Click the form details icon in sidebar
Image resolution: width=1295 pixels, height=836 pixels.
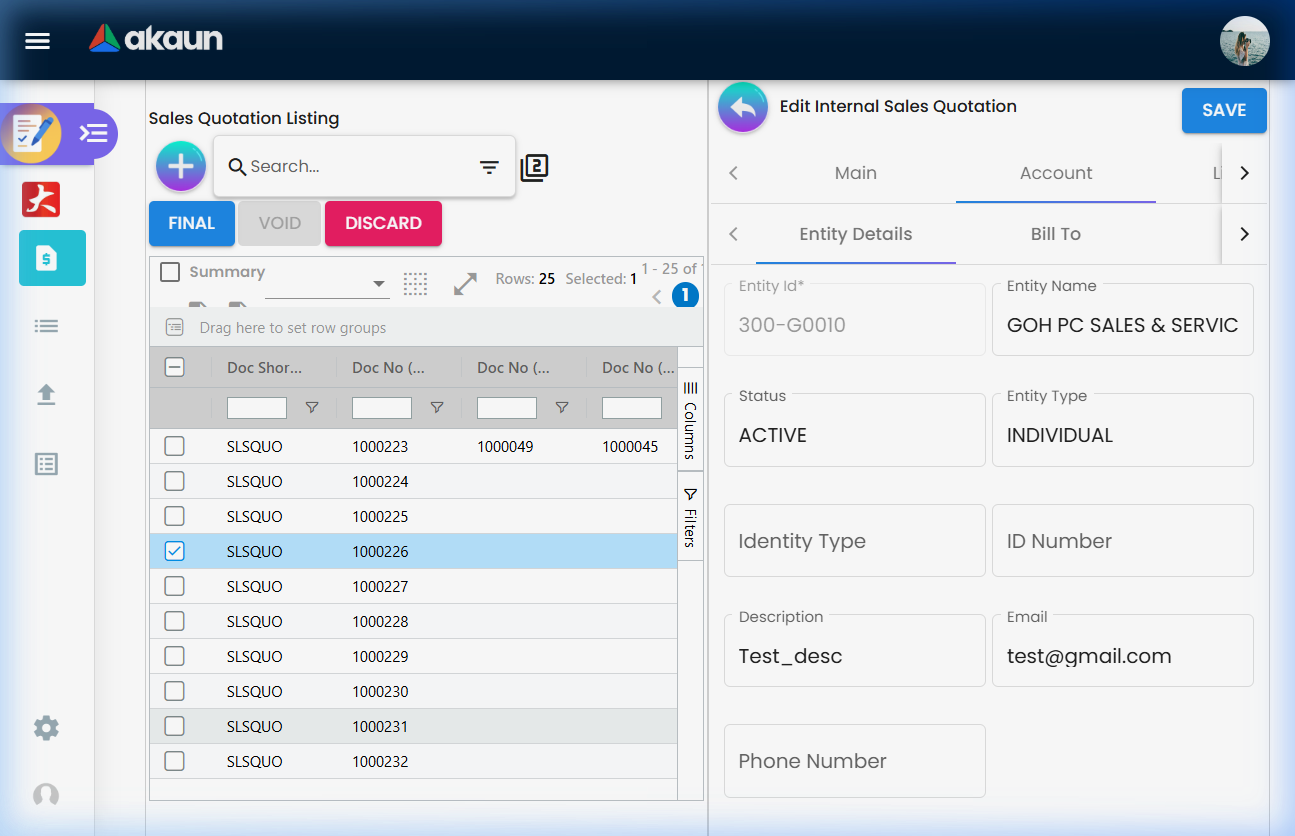coord(45,463)
